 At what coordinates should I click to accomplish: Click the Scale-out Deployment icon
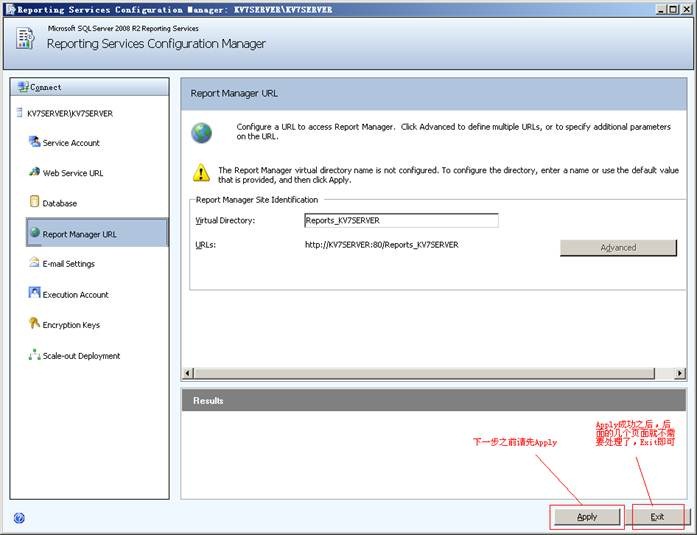[34, 354]
